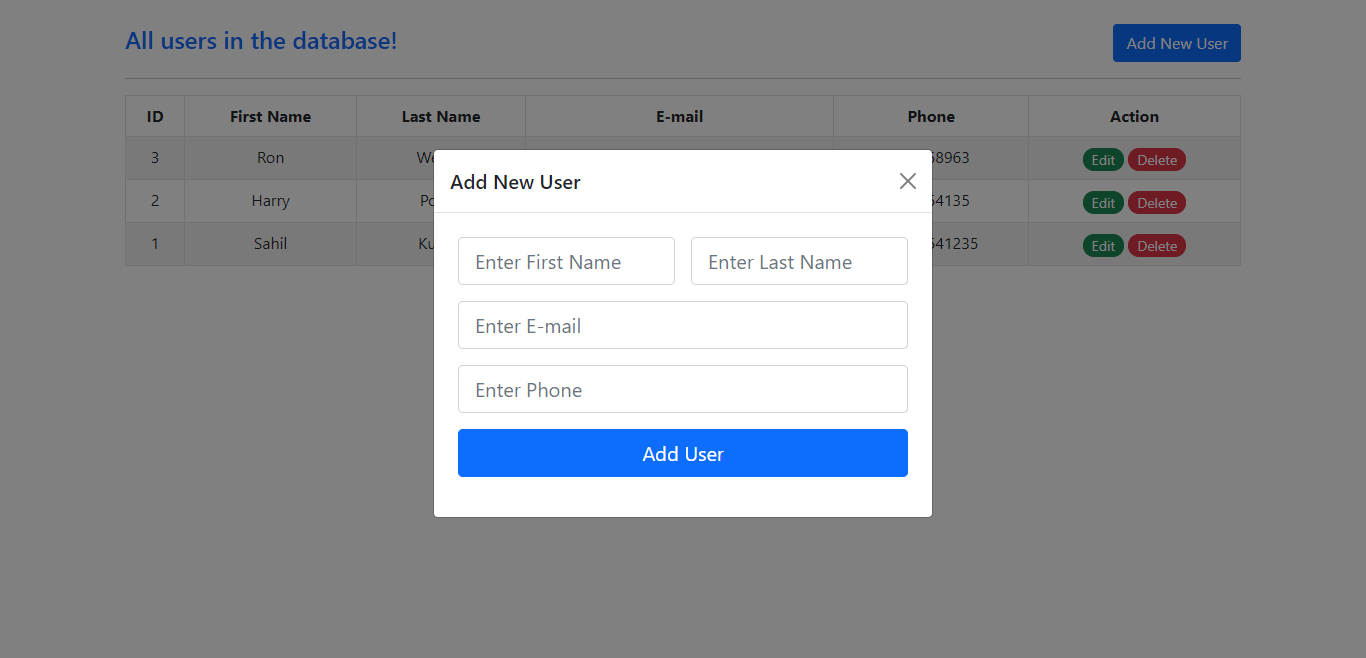
Task: Delete the user Sahil
Action: [x=1157, y=245]
